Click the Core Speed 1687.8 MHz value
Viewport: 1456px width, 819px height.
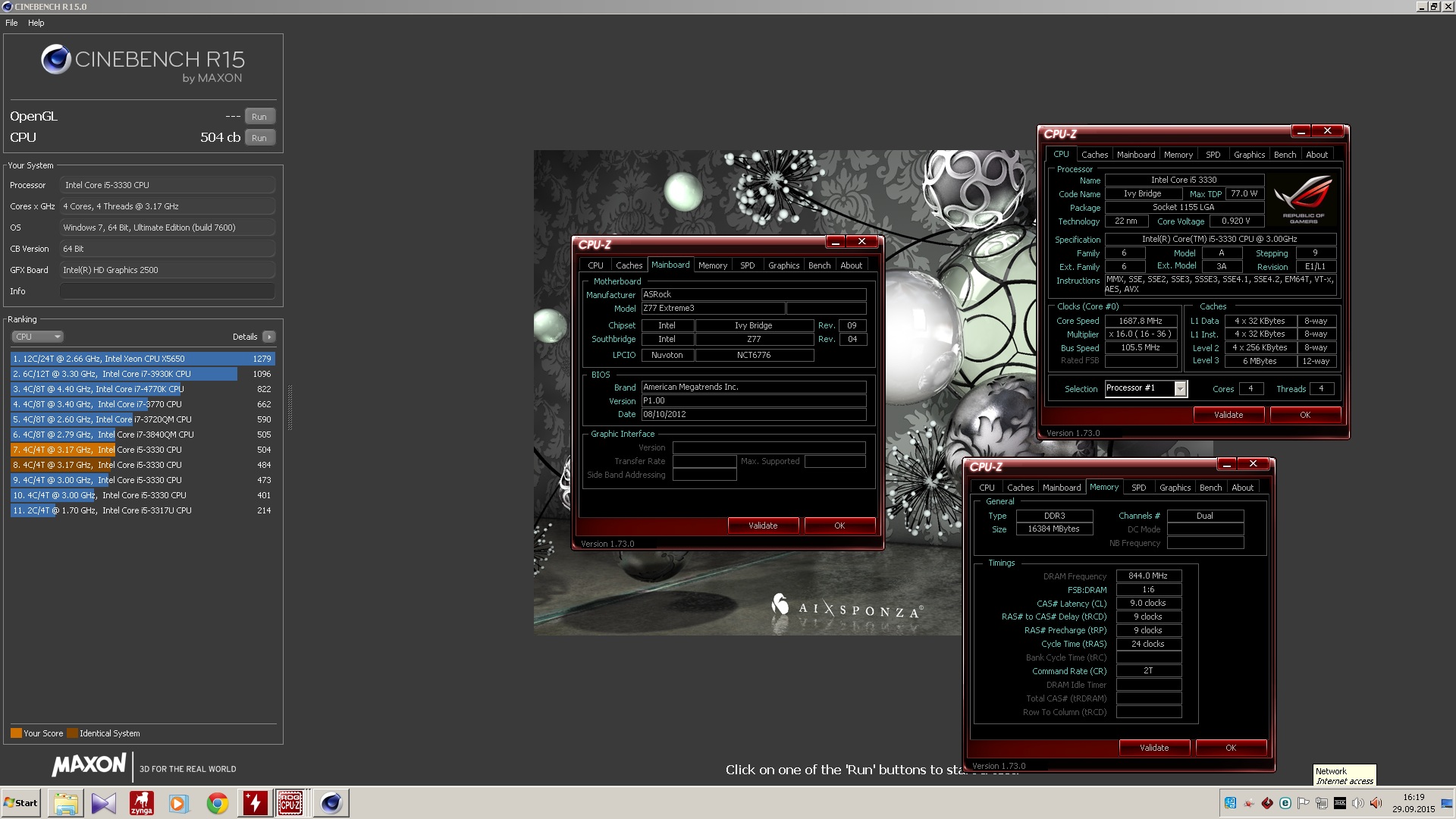click(x=1141, y=321)
